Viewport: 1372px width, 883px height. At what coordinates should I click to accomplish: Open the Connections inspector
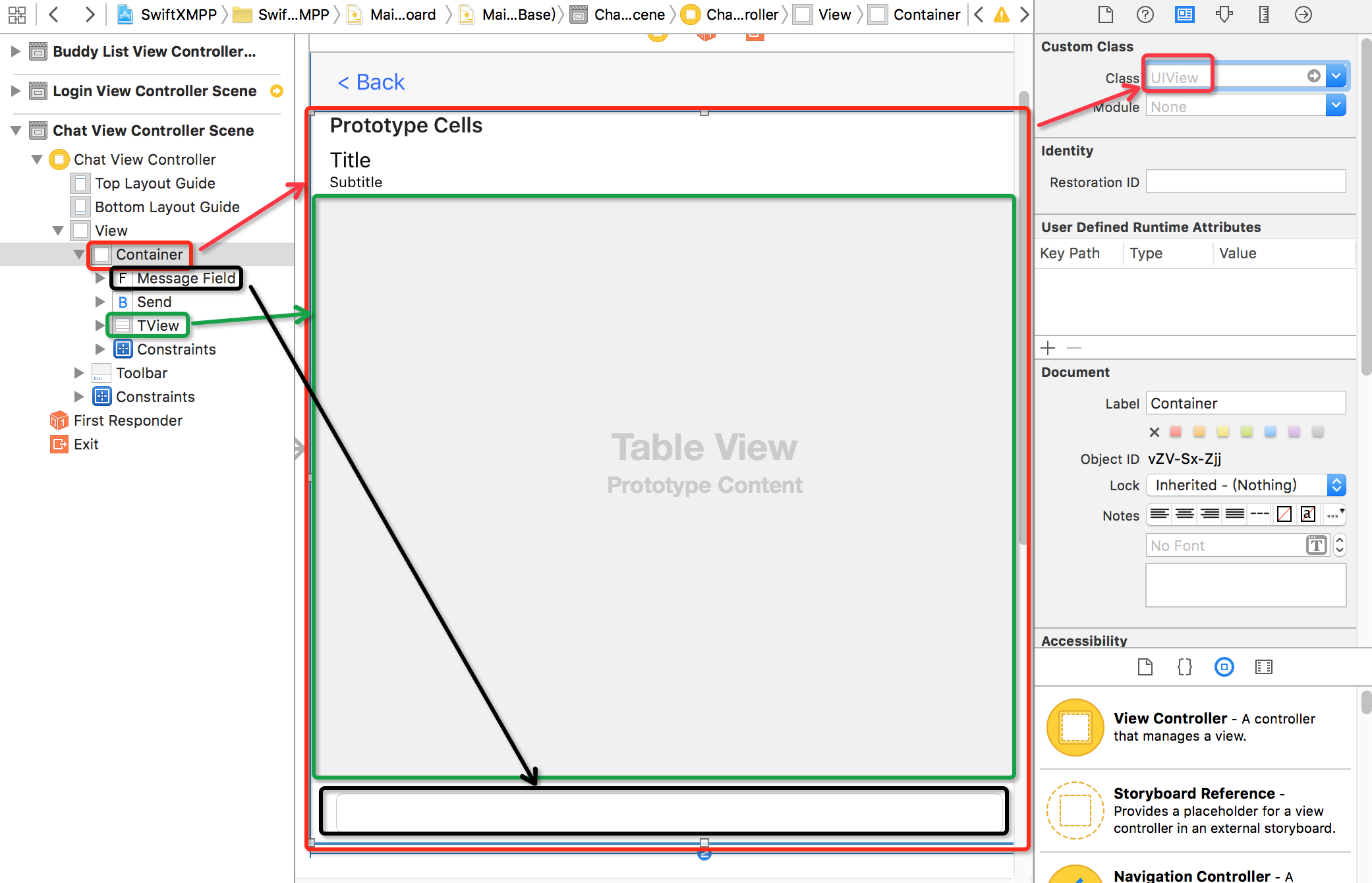1303,14
